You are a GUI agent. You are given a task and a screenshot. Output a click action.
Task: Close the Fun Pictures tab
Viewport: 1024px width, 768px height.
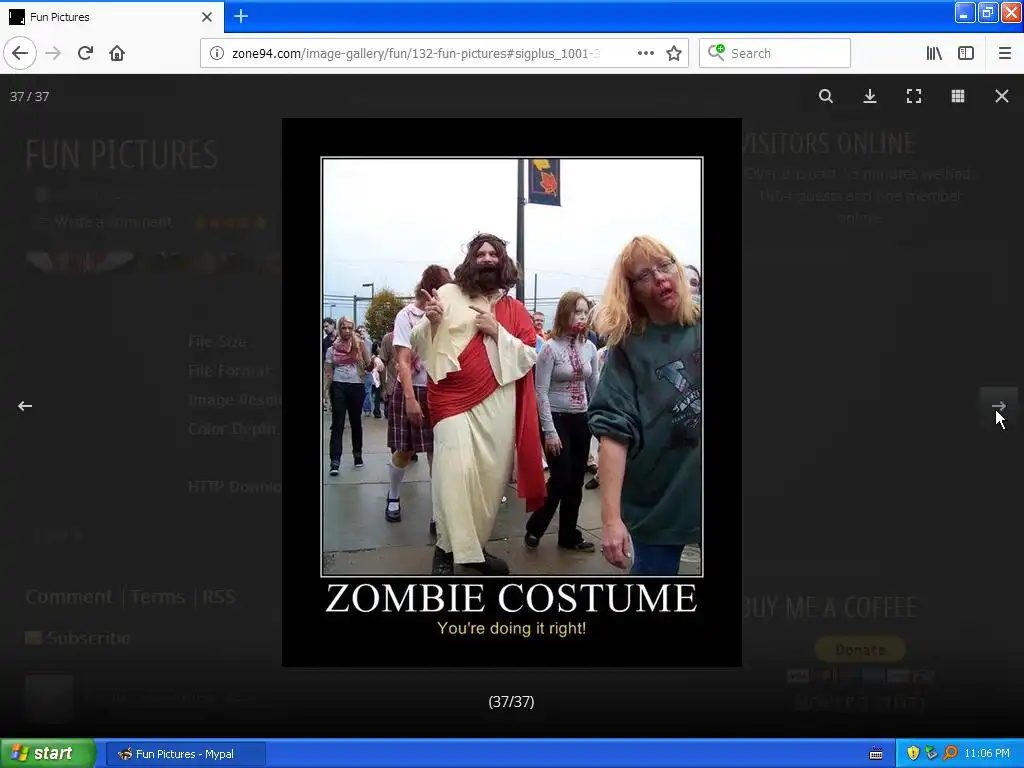(207, 17)
